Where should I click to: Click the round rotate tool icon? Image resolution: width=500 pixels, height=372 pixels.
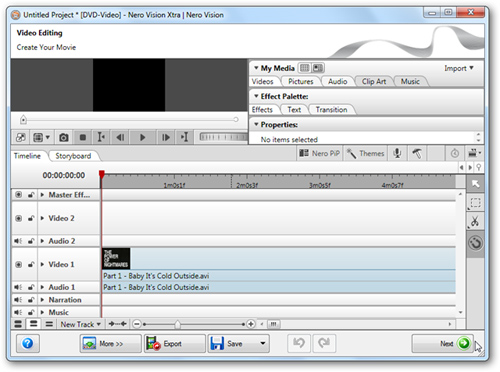click(x=475, y=243)
